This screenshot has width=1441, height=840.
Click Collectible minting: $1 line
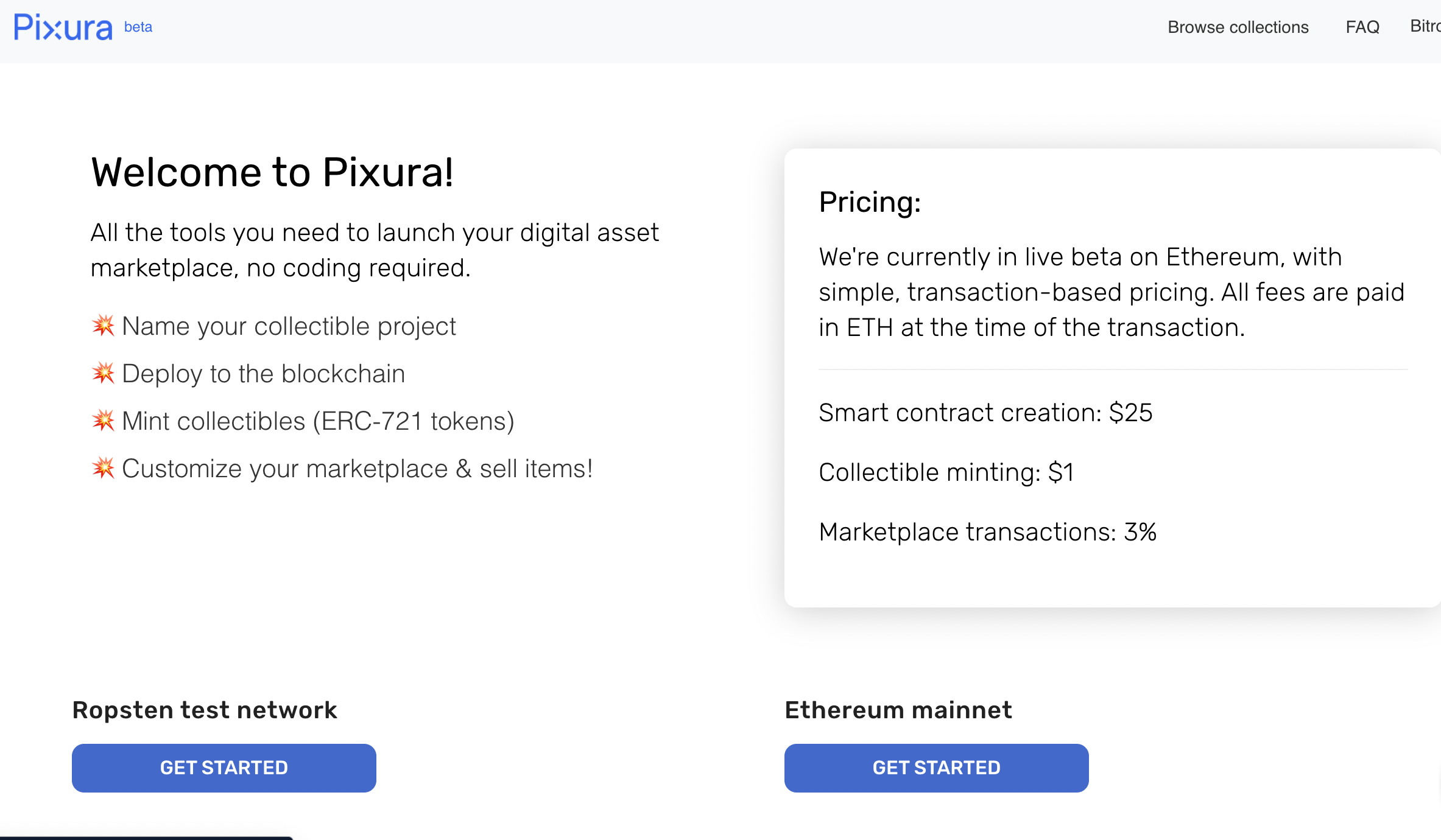(946, 472)
